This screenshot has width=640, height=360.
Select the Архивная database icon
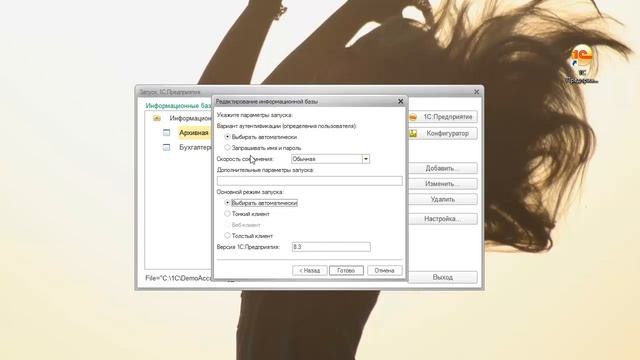click(x=167, y=133)
